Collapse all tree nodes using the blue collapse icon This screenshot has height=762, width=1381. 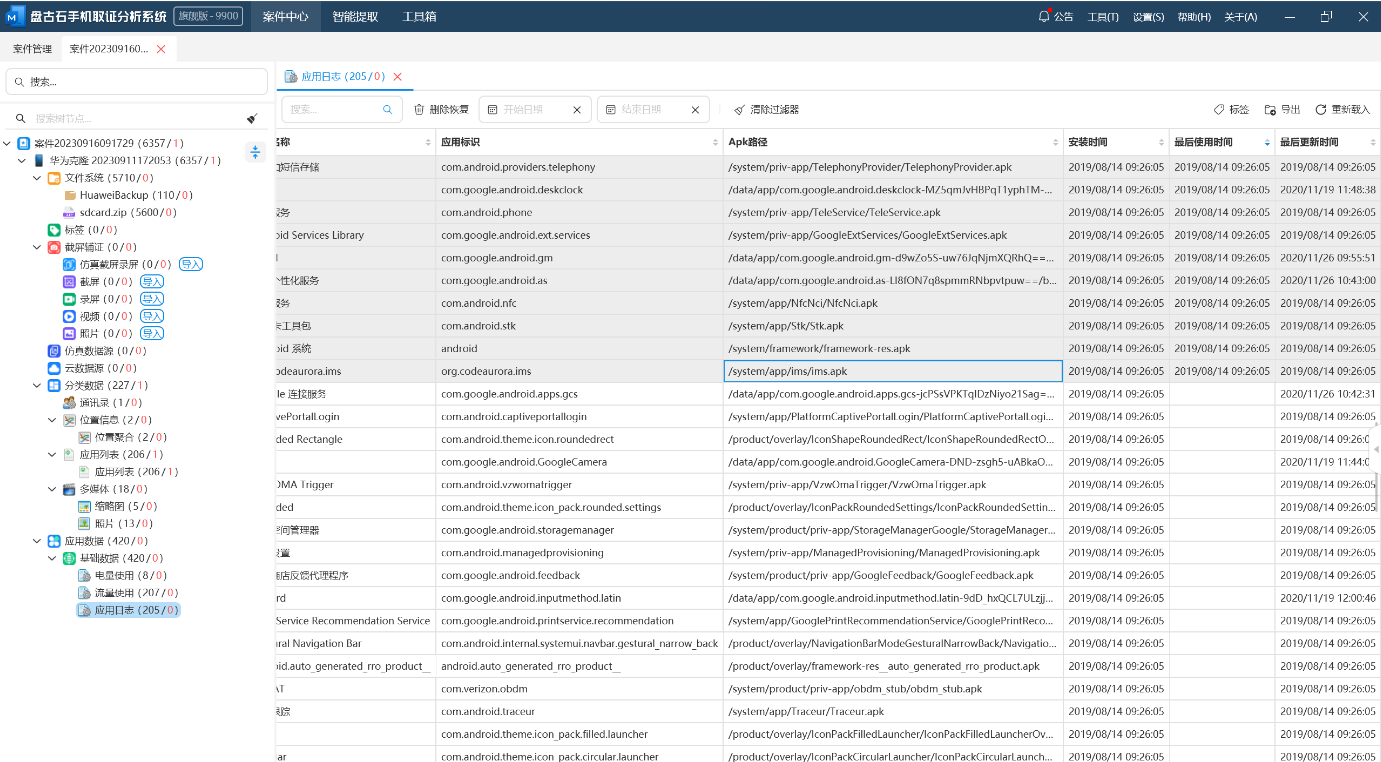pyautogui.click(x=255, y=152)
